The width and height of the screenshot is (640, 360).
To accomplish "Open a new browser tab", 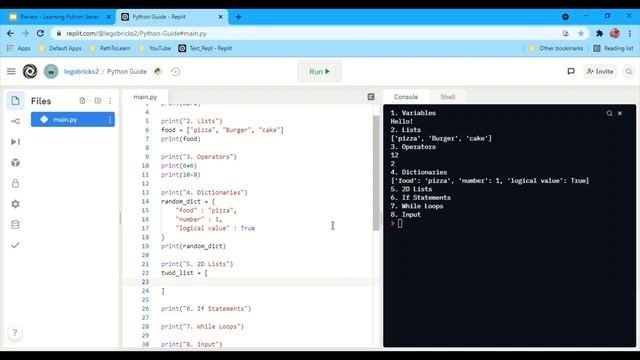I will click(238, 17).
